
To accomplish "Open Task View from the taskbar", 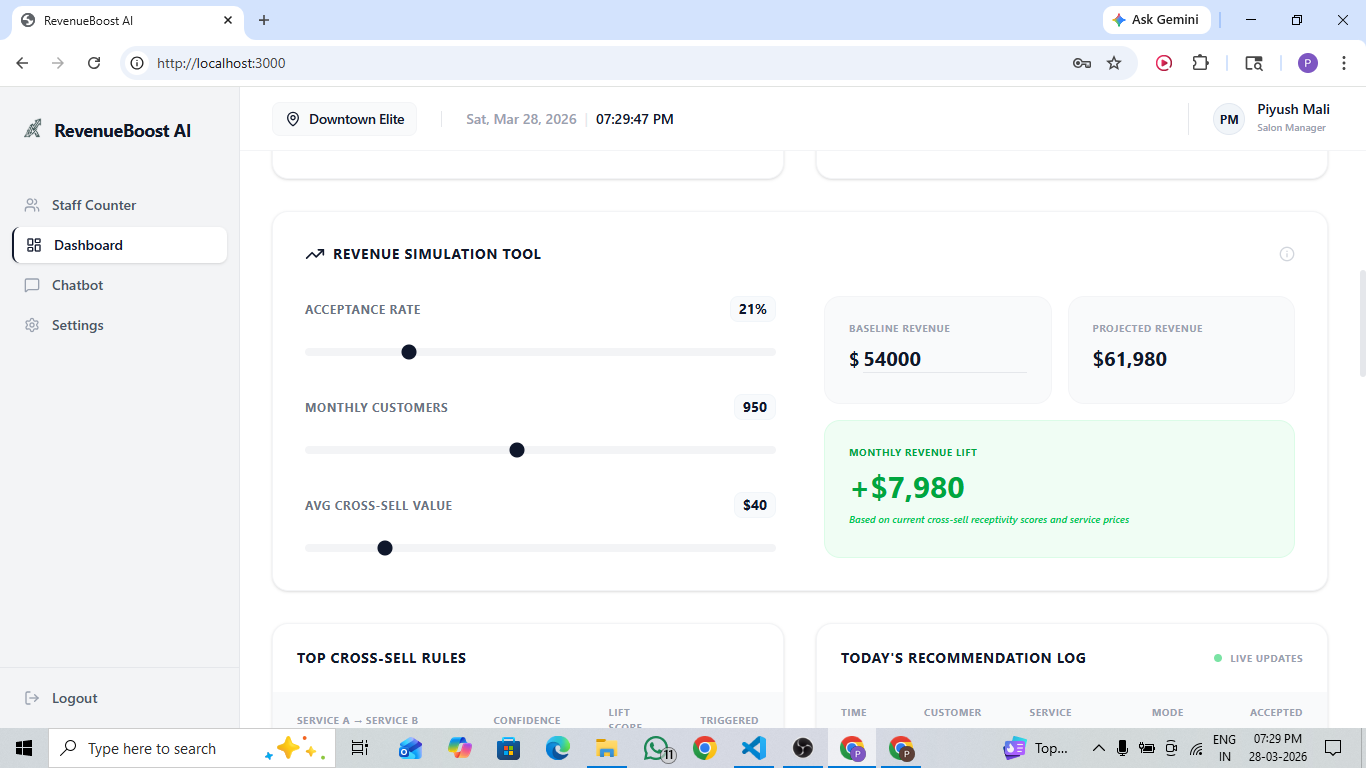I will point(360,748).
